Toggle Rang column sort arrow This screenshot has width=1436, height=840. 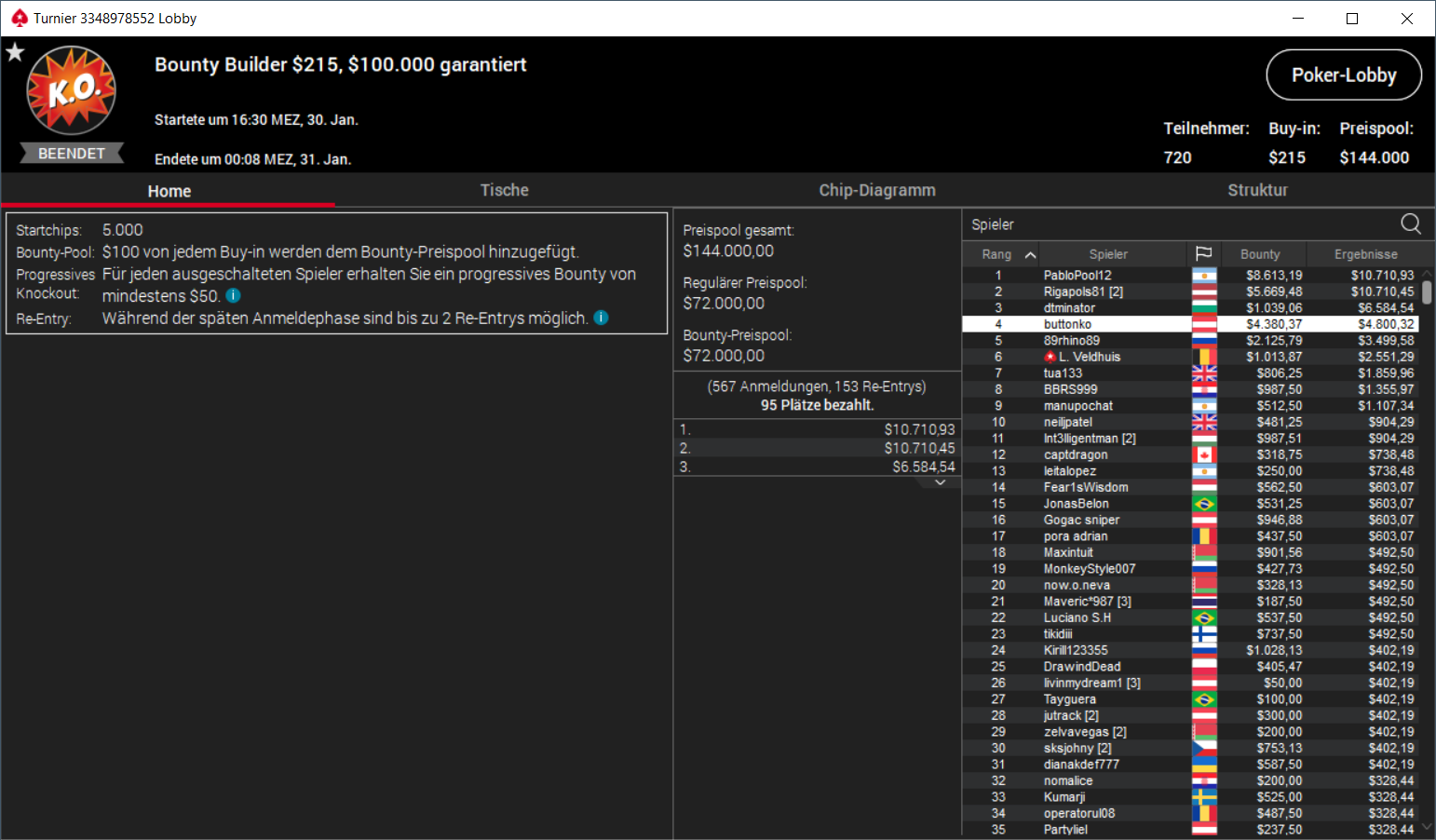tap(1030, 254)
